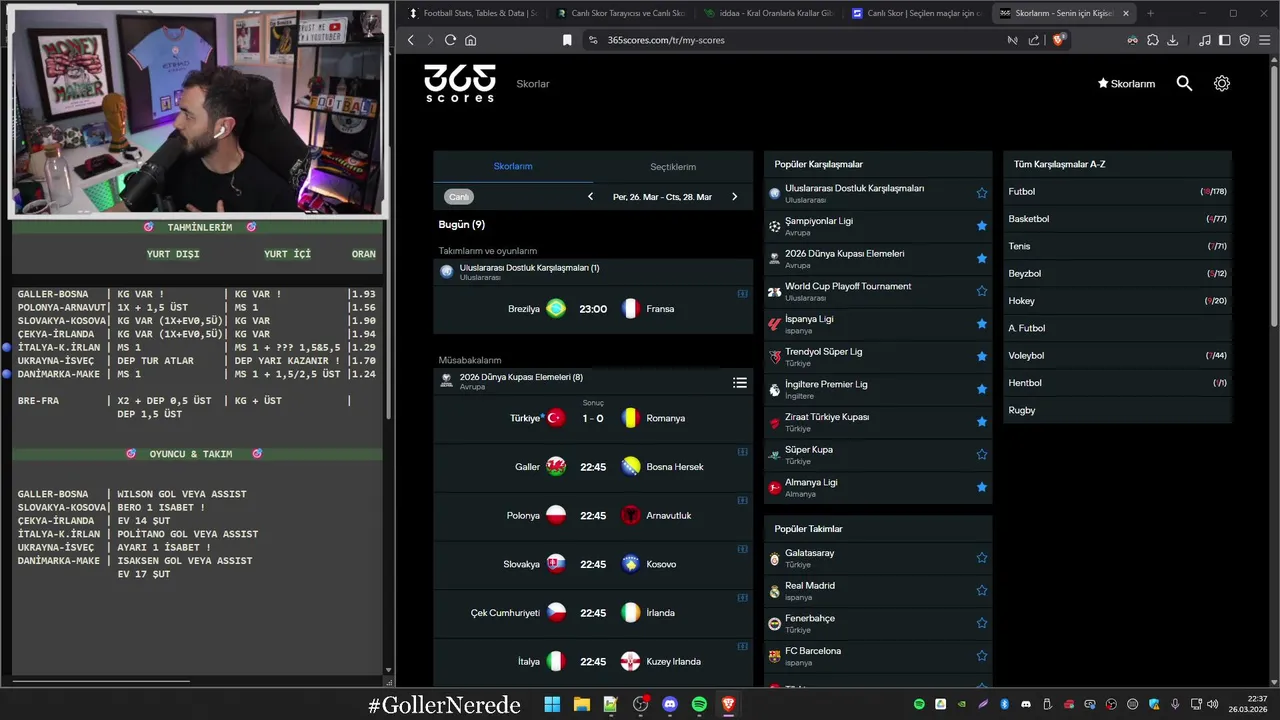Click Bluetooth icon in system tray
The width and height of the screenshot is (1280, 720).
pos(1005,705)
